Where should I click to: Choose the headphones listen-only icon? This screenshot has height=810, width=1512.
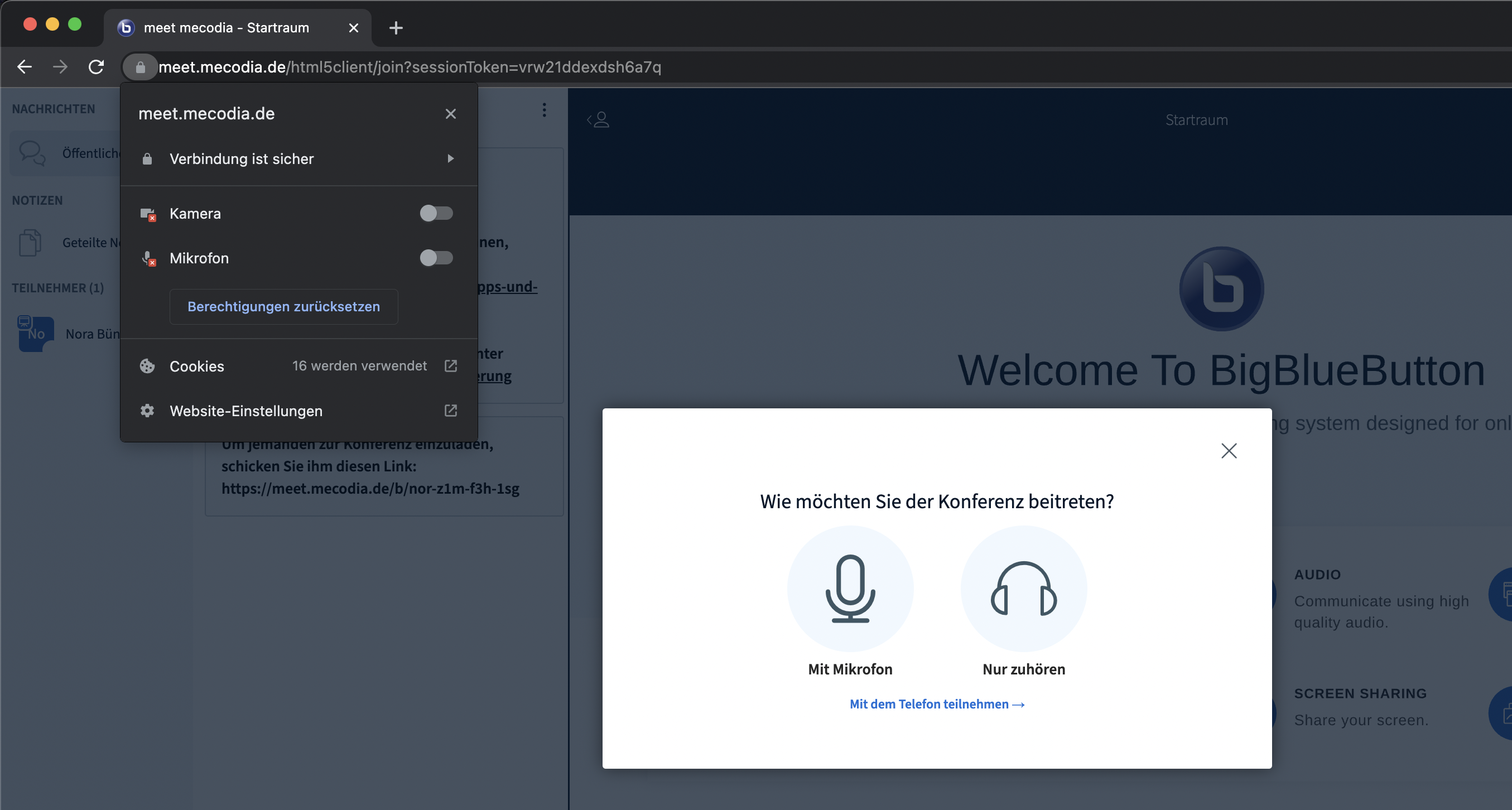tap(1024, 588)
